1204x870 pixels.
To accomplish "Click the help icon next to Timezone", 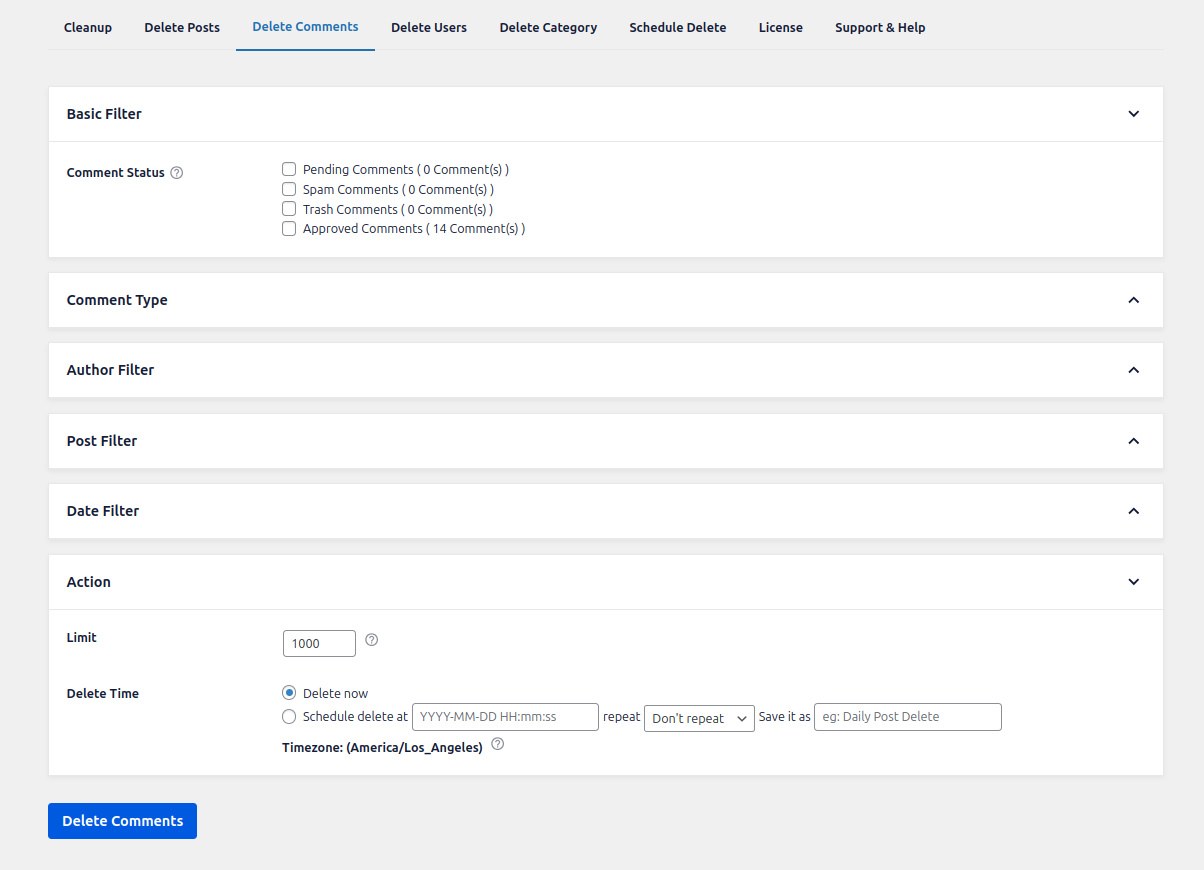I will (497, 745).
